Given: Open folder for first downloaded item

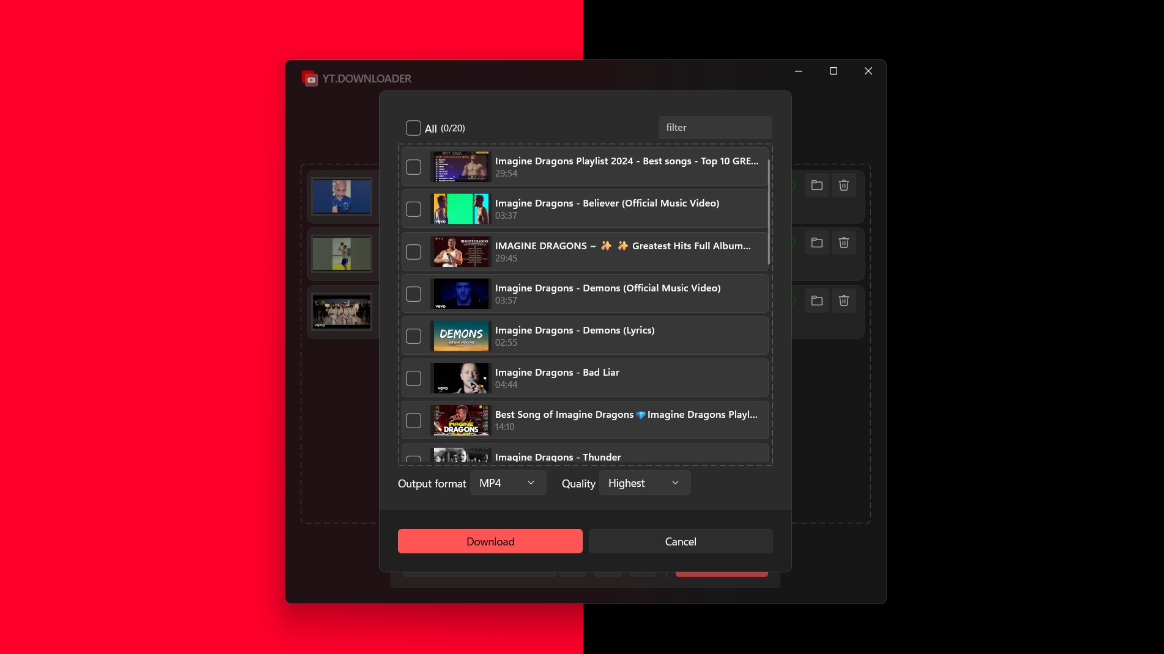Looking at the screenshot, I should [817, 186].
